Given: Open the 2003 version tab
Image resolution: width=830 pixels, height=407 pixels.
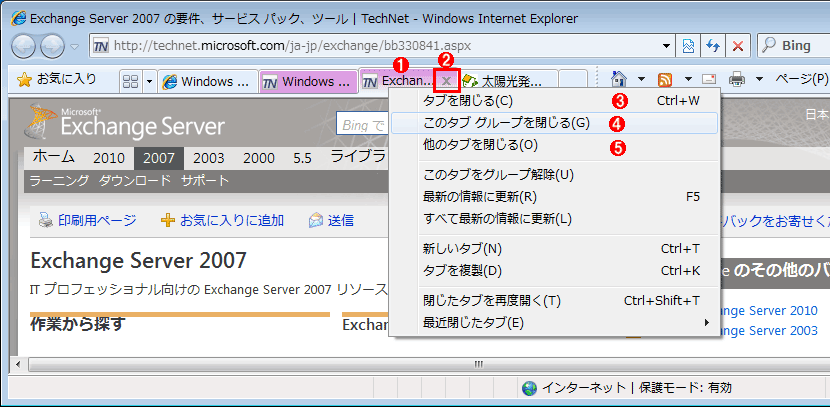Looking at the screenshot, I should [209, 158].
